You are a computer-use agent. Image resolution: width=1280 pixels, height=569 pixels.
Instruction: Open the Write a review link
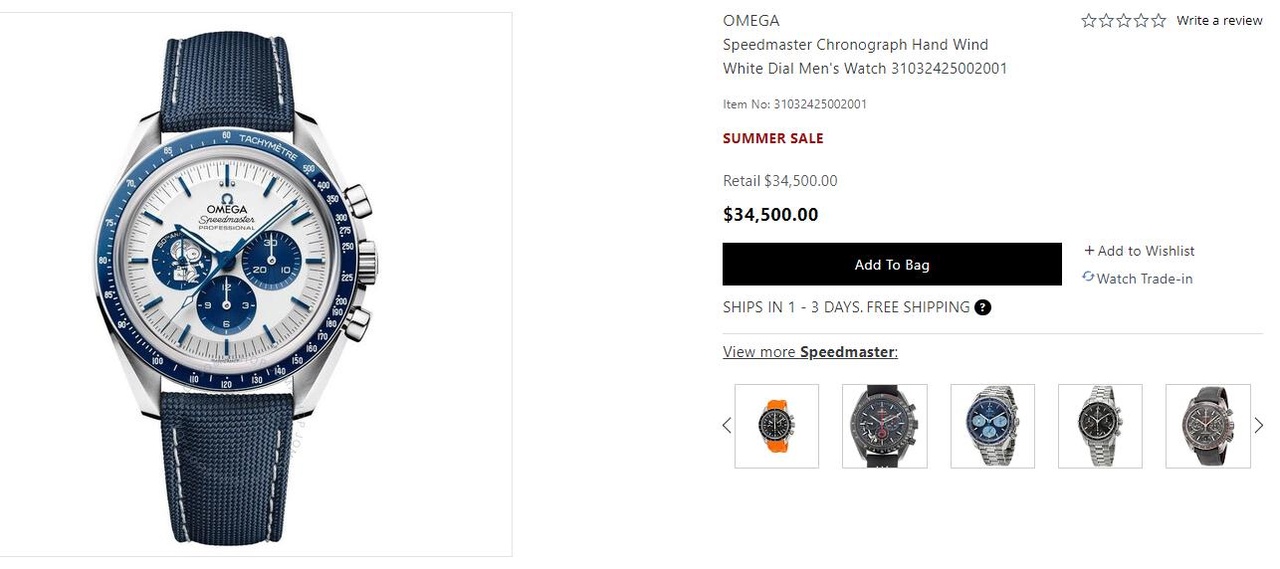click(x=1219, y=20)
